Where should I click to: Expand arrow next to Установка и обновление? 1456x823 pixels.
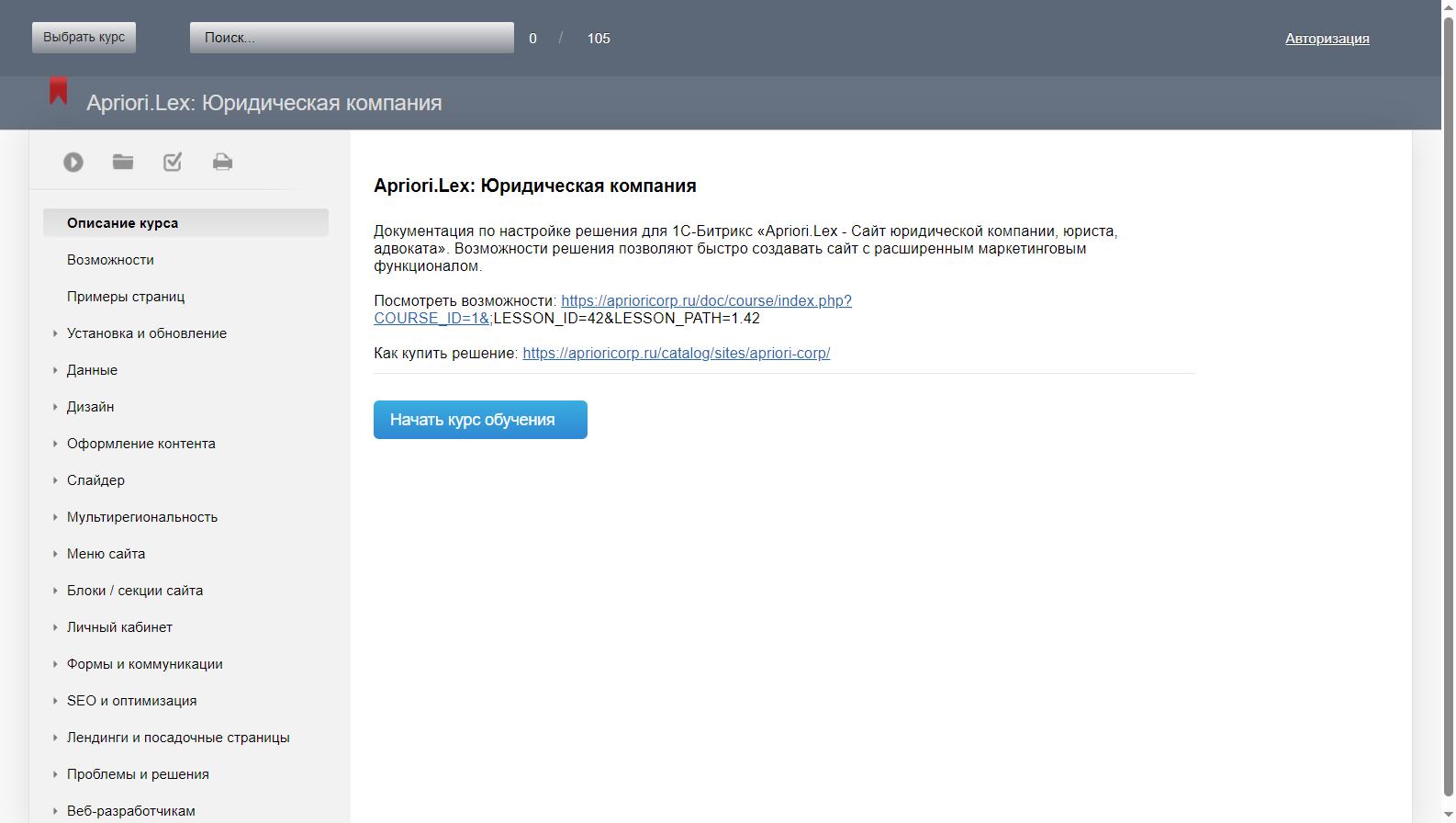click(x=55, y=333)
